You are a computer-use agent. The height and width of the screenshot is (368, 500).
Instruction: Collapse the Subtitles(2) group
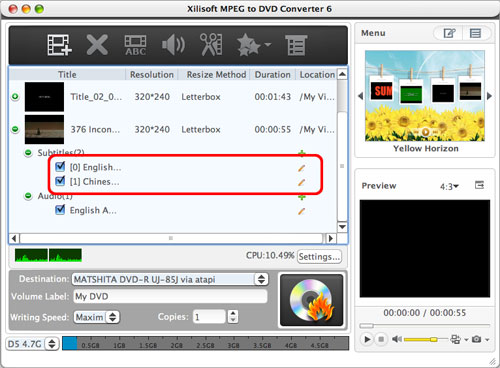[x=28, y=153]
